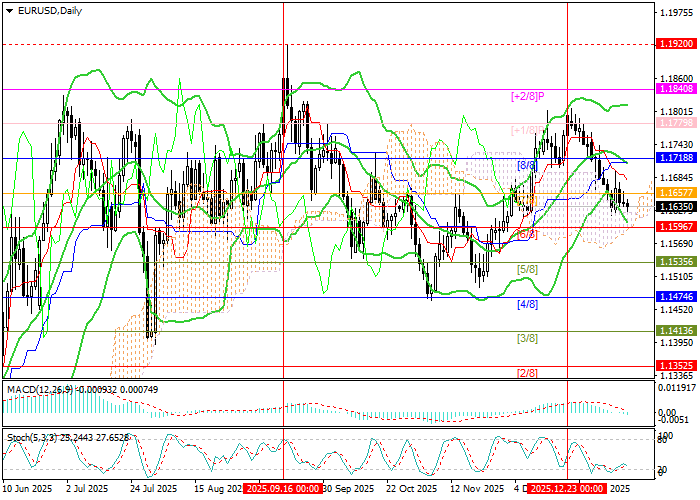The image size is (700, 500).
Task: Click the orange 1.16577 price level tag
Action: (x=676, y=192)
